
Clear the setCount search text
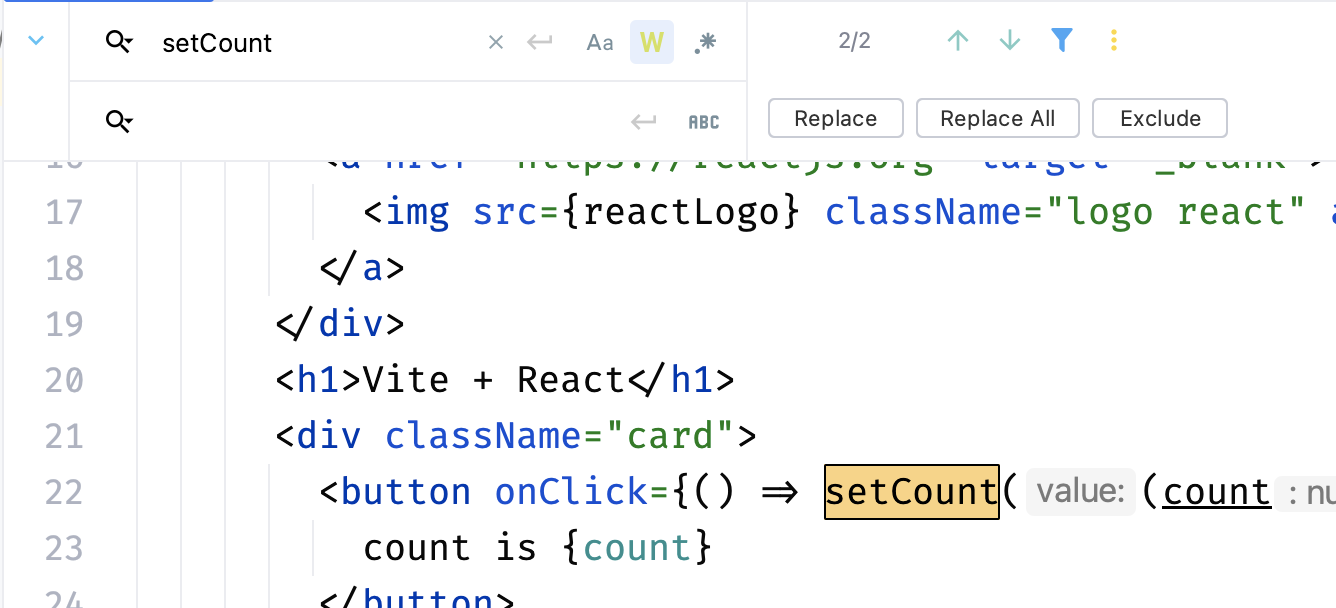(495, 42)
